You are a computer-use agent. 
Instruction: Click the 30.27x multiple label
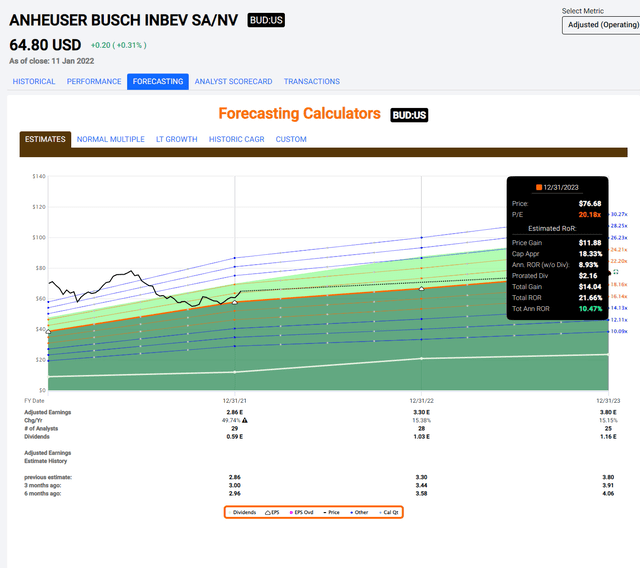click(619, 214)
